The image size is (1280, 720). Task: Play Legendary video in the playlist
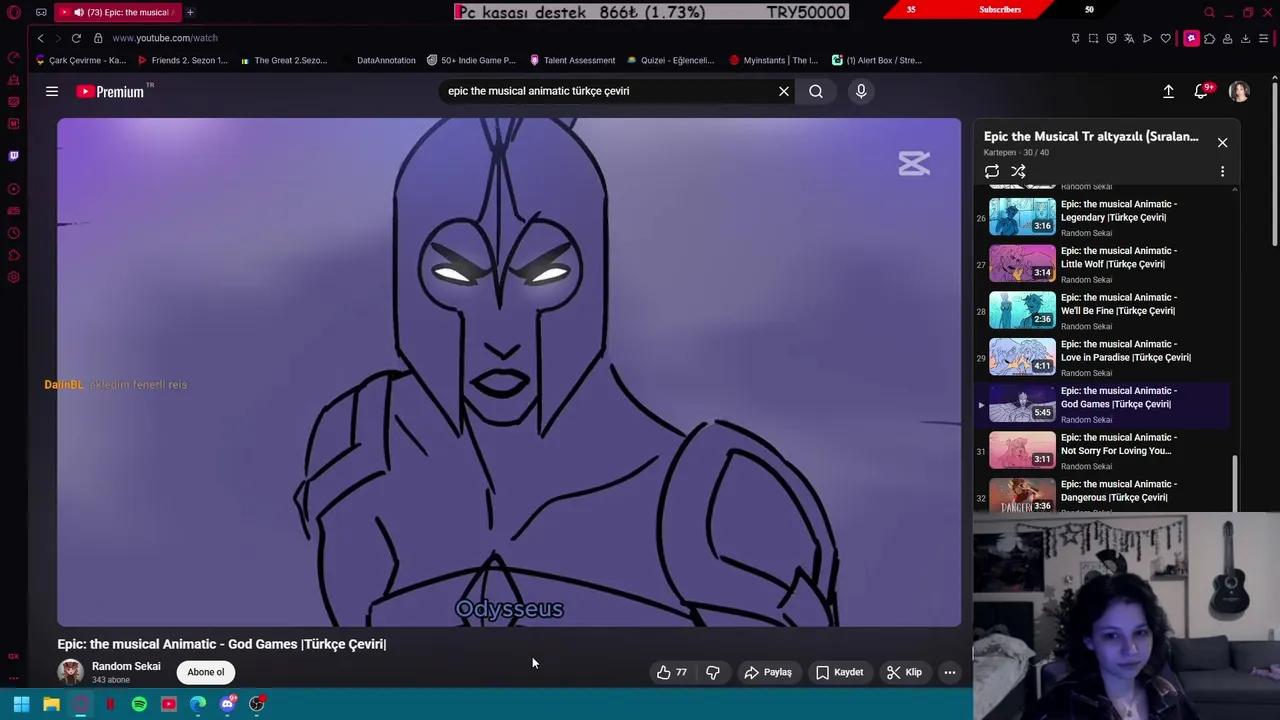point(1105,217)
